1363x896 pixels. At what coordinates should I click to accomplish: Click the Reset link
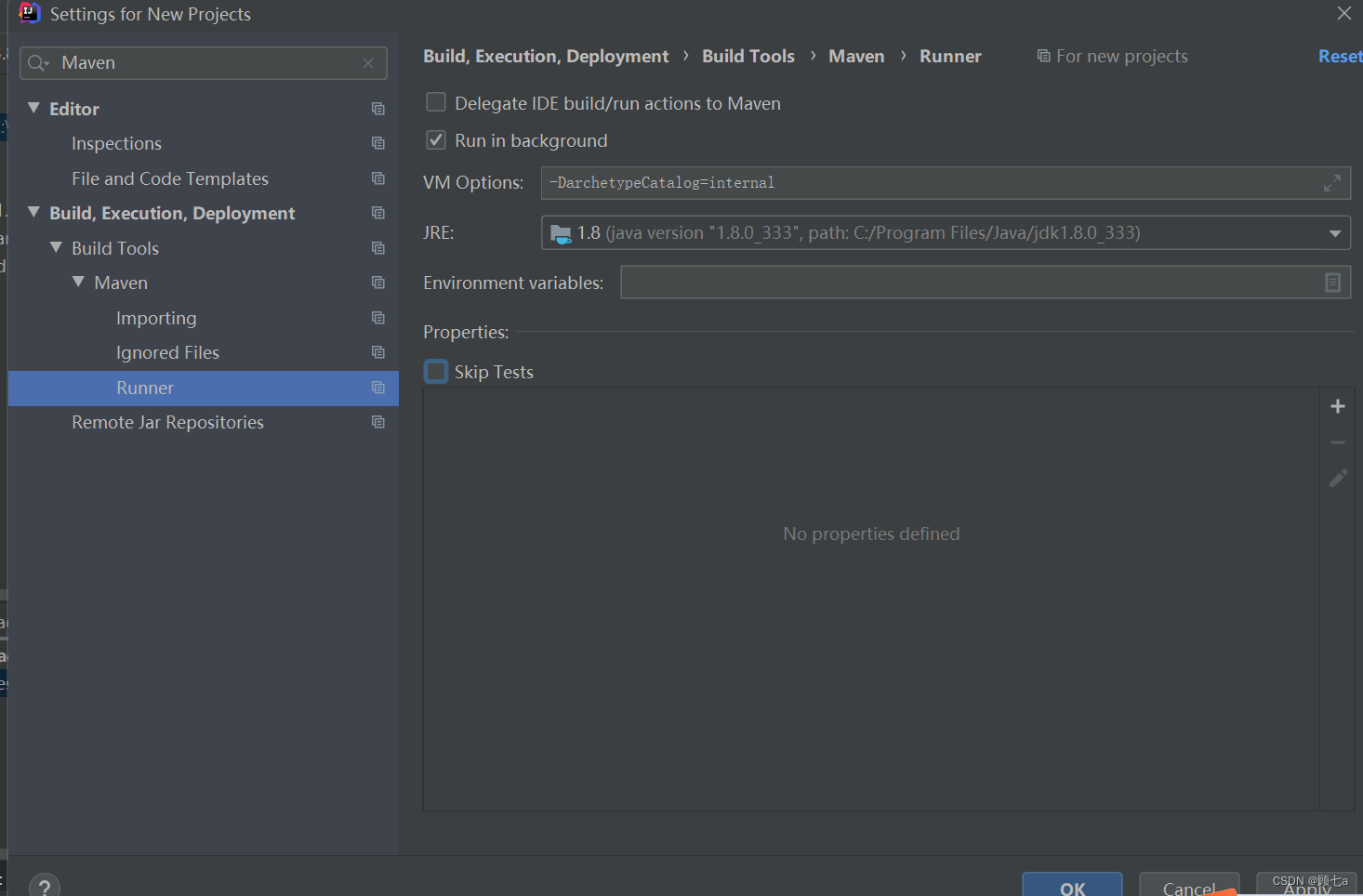(x=1340, y=57)
